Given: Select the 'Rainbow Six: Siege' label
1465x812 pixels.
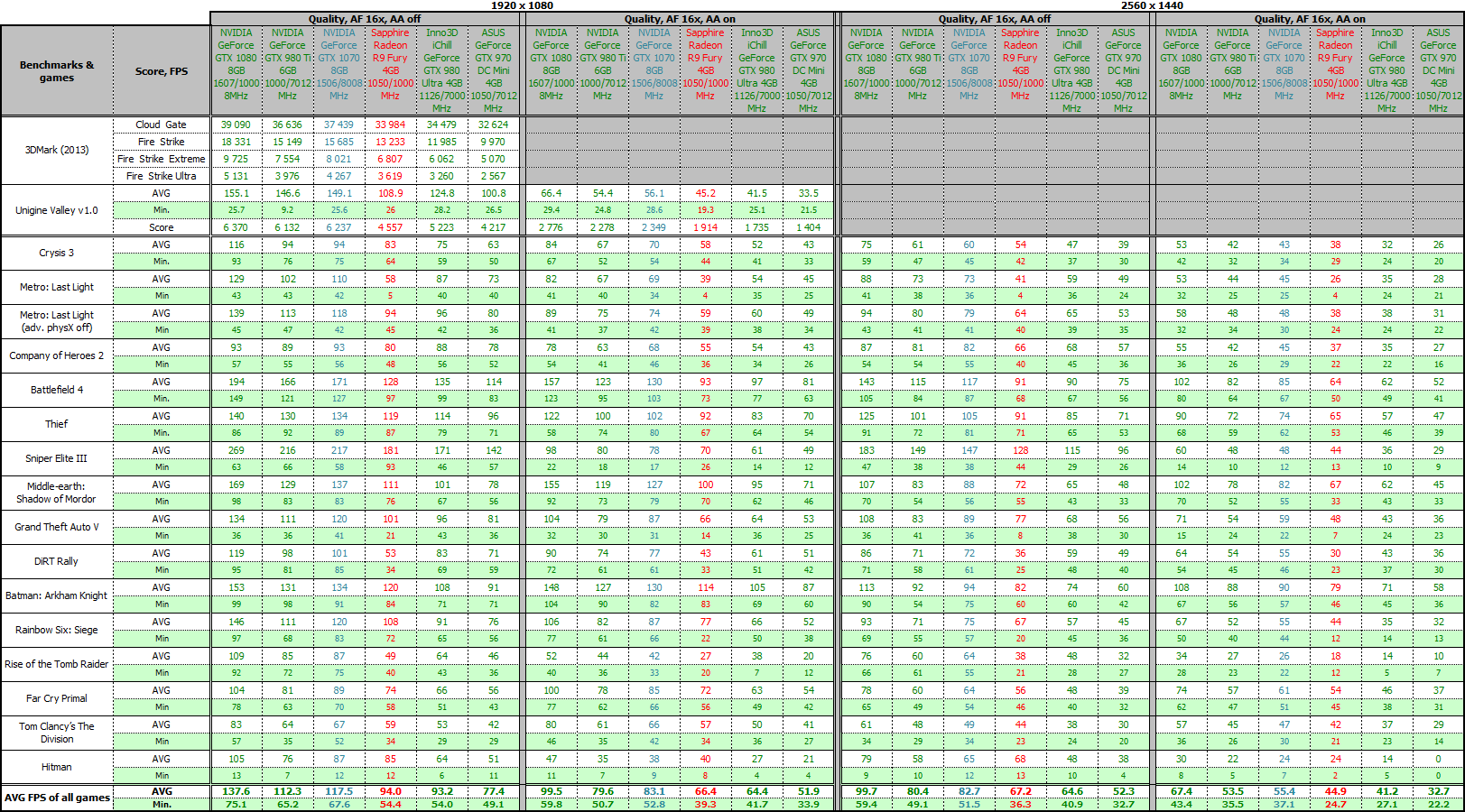Looking at the screenshot, I should point(57,630).
